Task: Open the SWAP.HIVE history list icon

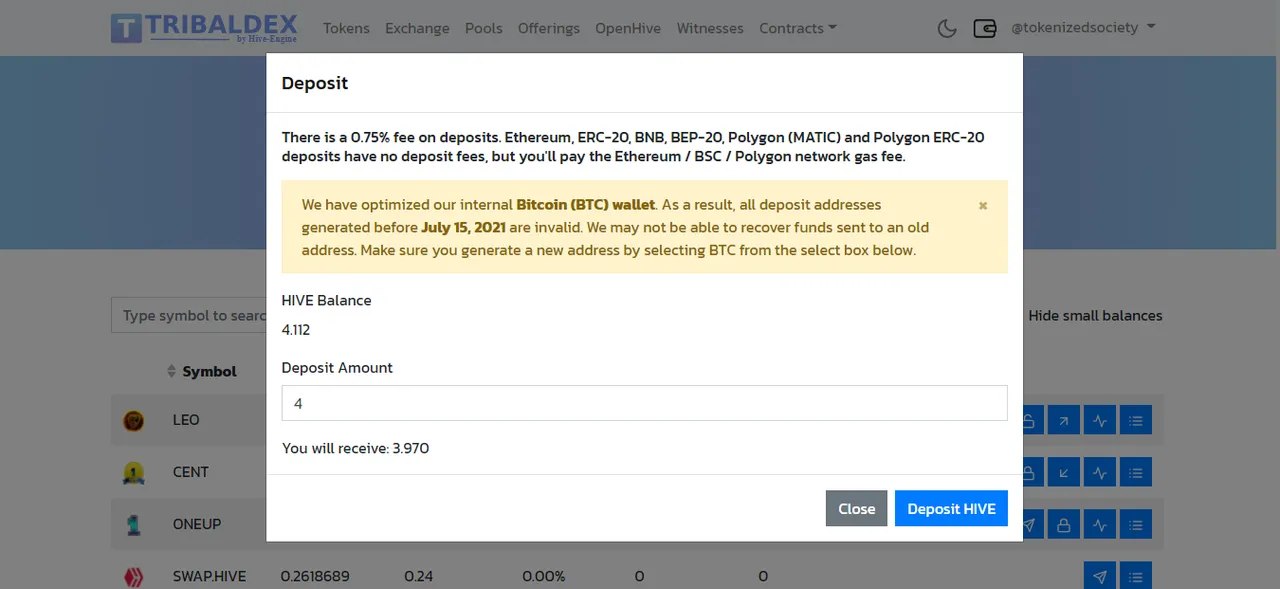Action: click(1136, 576)
